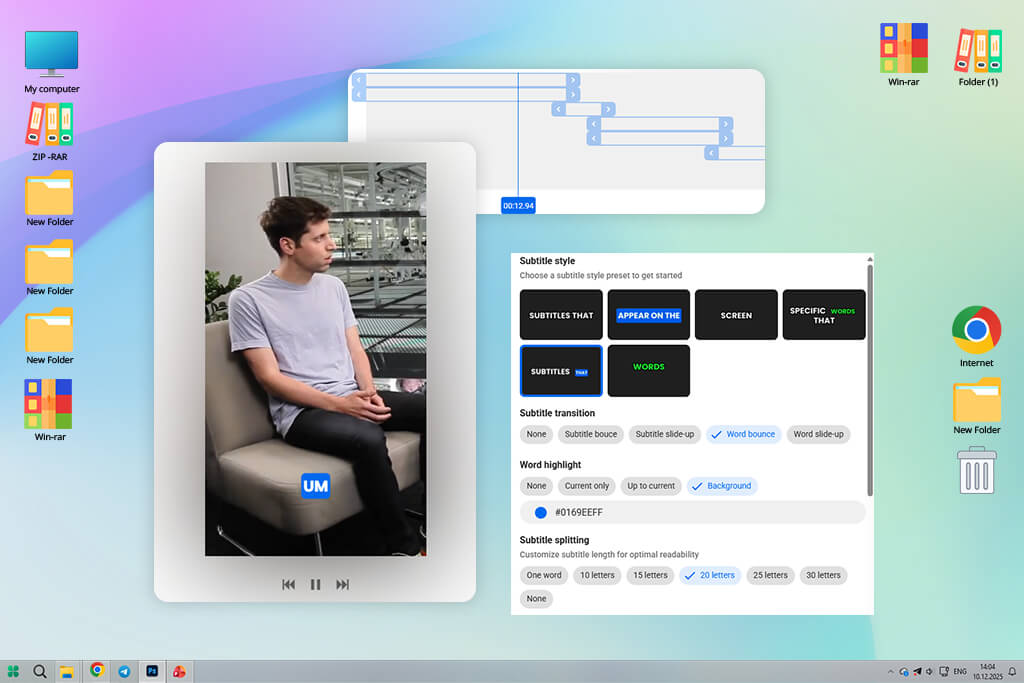Click the Telegram icon in the system tray

[917, 671]
